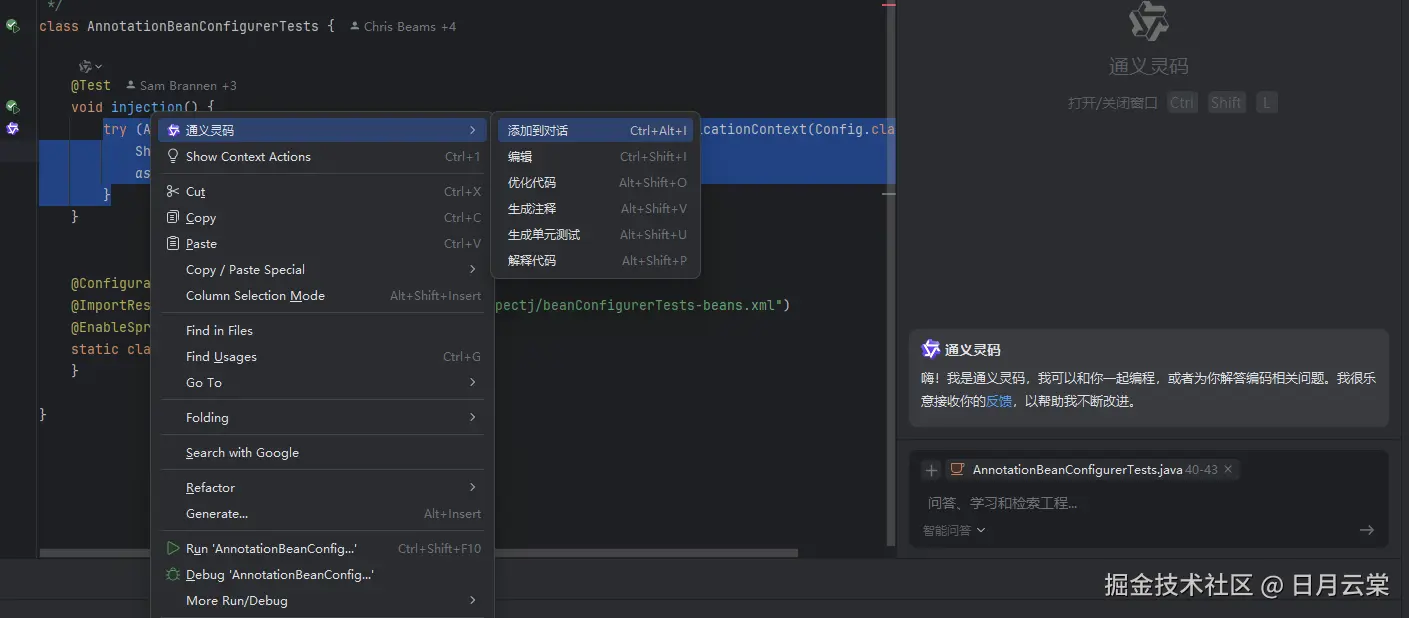Click the green Run triangle icon
Viewport: 1409px width, 618px height.
click(173, 548)
